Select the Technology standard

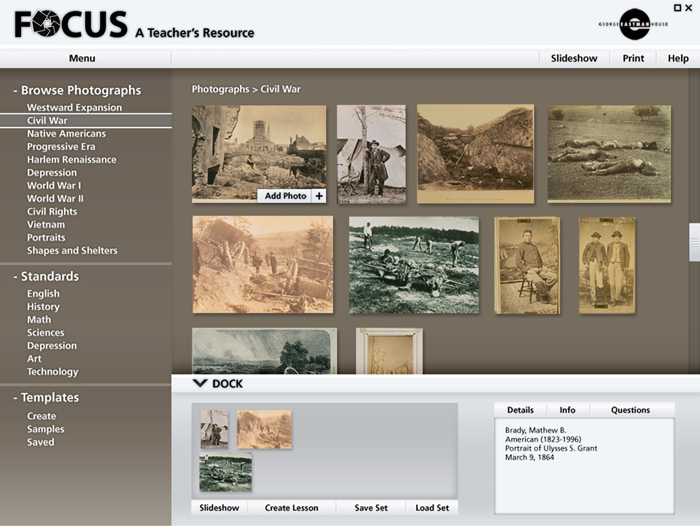[x=53, y=371]
